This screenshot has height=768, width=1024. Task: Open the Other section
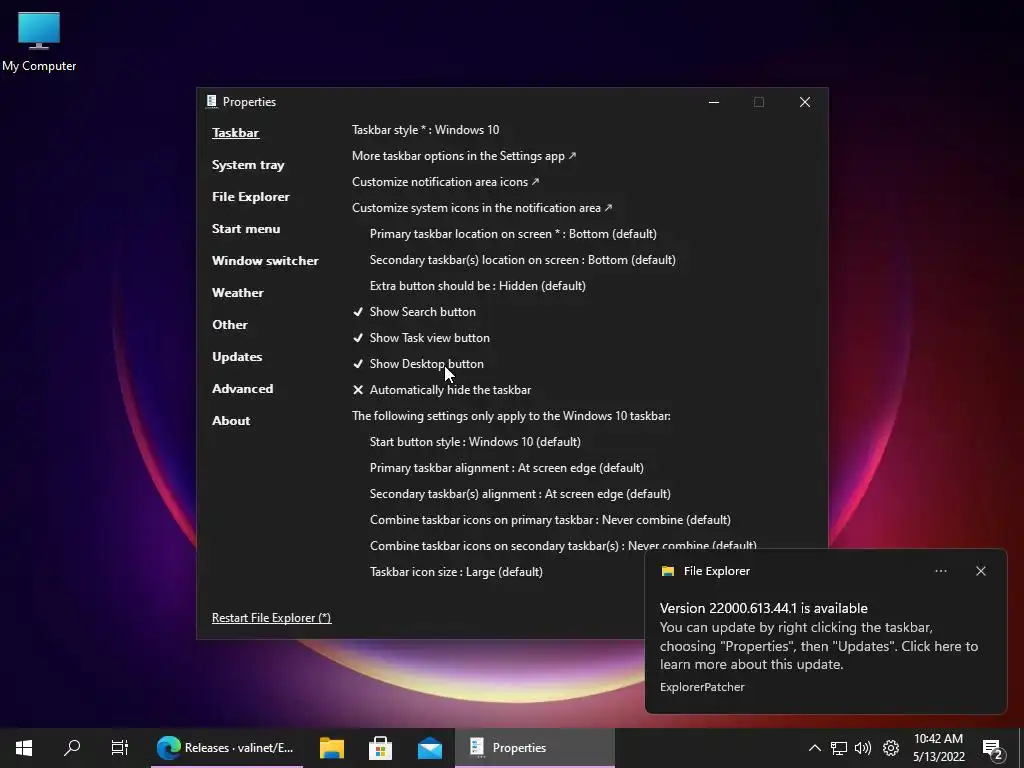230,325
